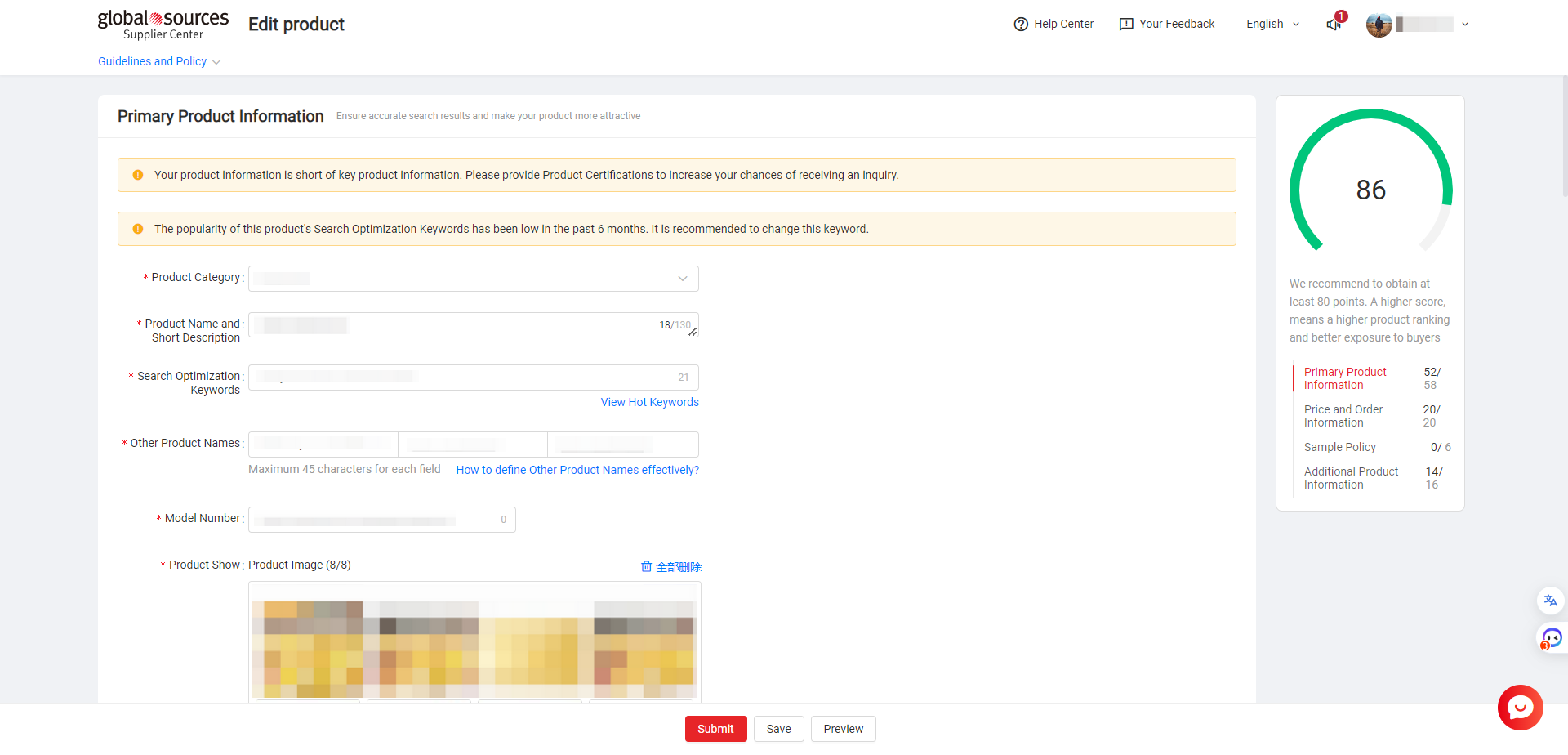Click the Save button

click(778, 729)
